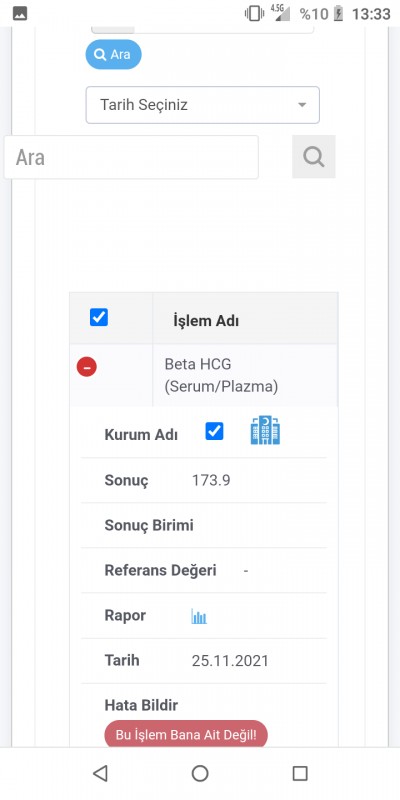Focus the large Ara search field
The width and height of the screenshot is (400, 800).
tap(131, 157)
